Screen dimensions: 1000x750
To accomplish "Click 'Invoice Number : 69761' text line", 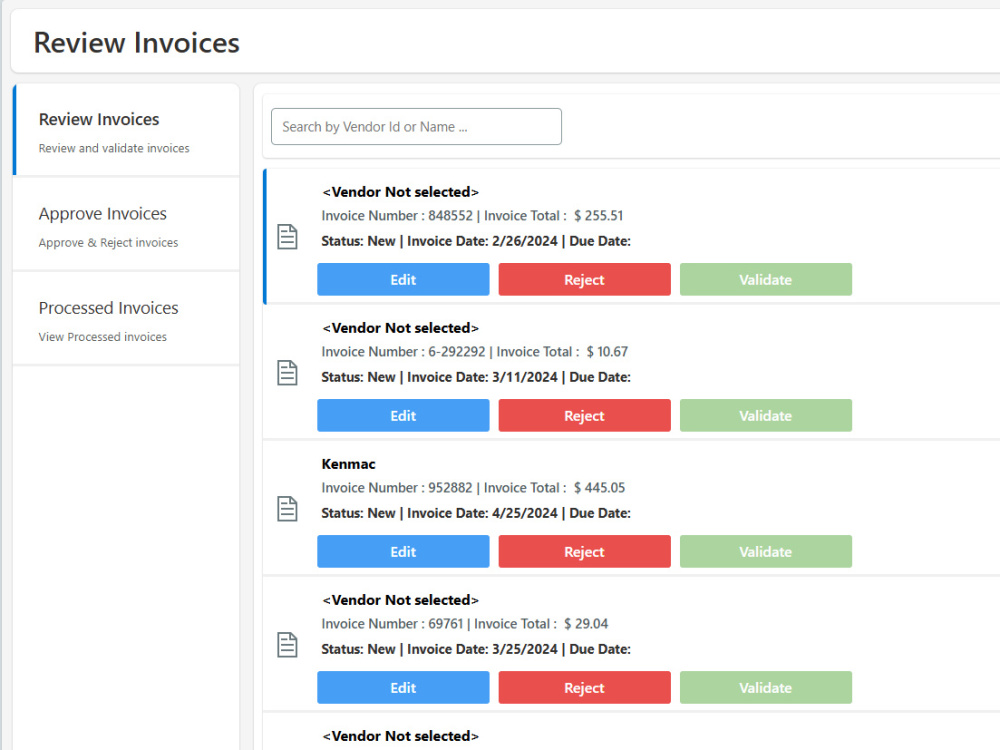I will [x=464, y=623].
